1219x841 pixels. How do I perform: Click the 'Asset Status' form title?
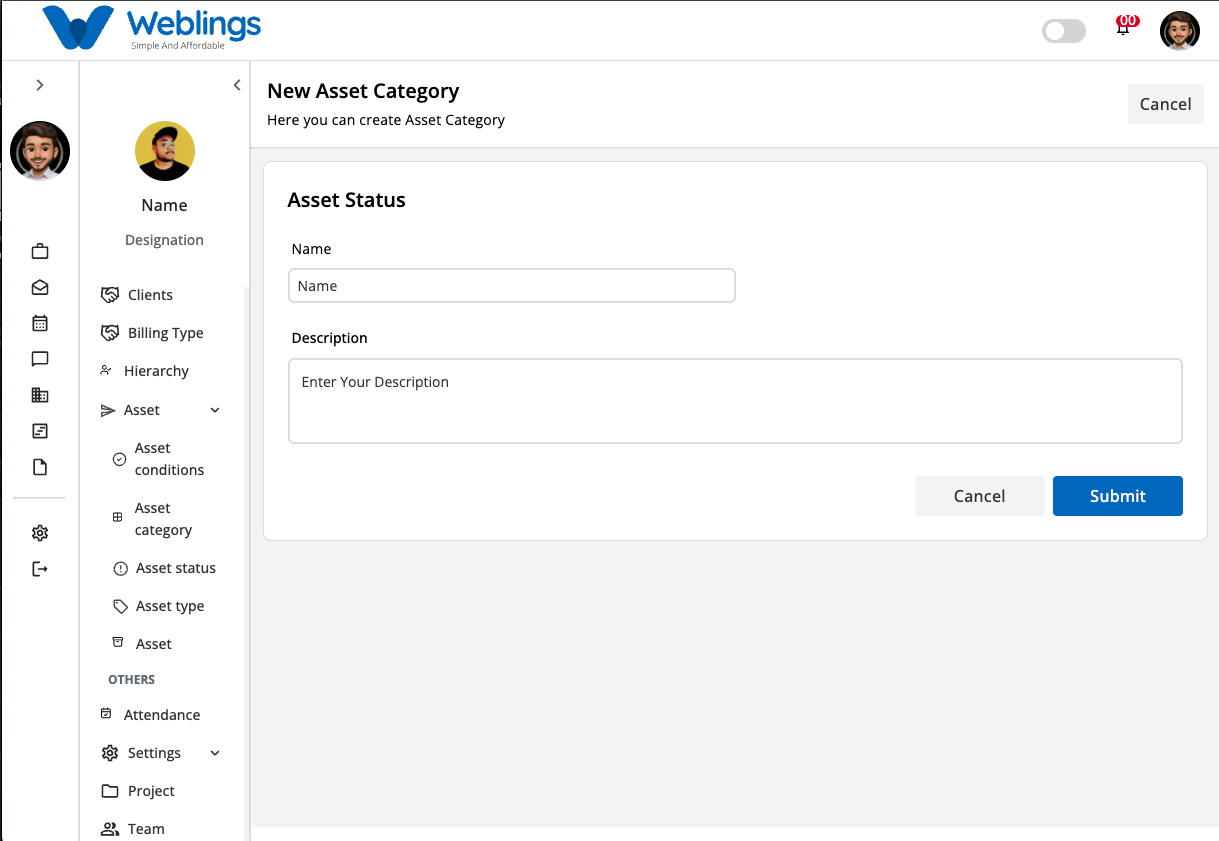coord(346,200)
